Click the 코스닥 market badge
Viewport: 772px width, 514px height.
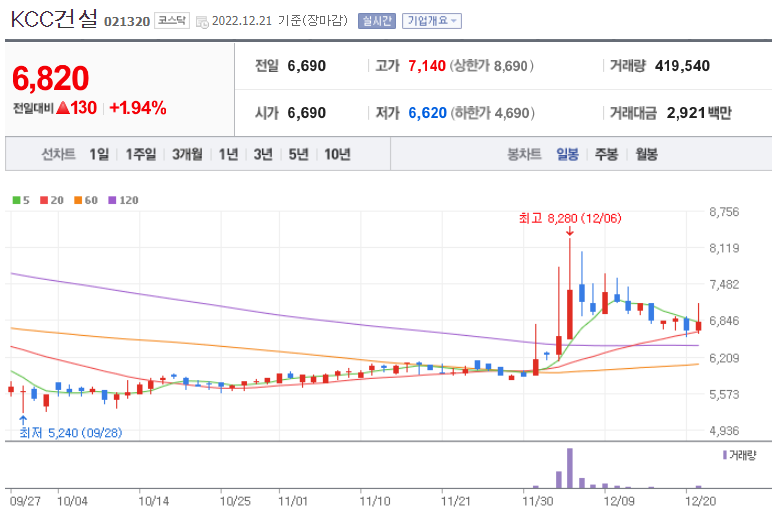(x=172, y=21)
